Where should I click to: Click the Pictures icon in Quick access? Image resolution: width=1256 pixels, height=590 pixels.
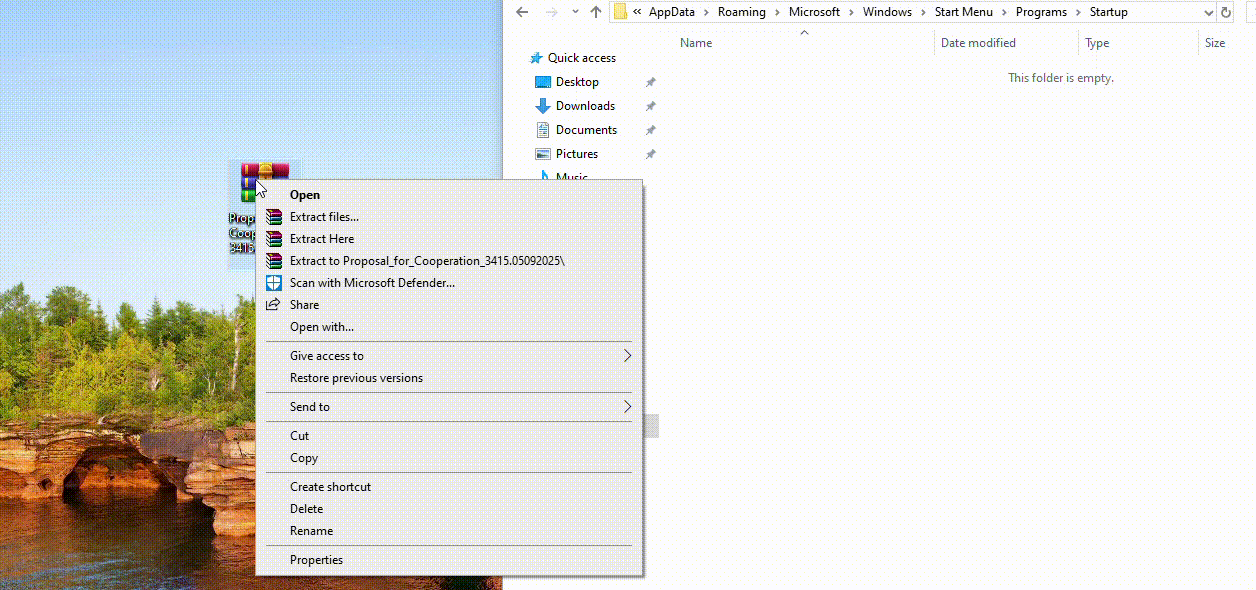(x=543, y=154)
